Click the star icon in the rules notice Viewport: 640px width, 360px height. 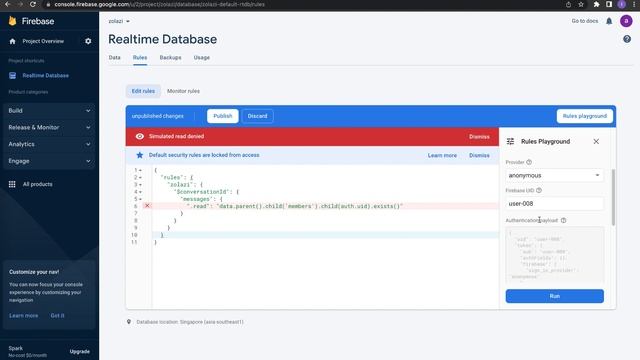click(x=140, y=155)
